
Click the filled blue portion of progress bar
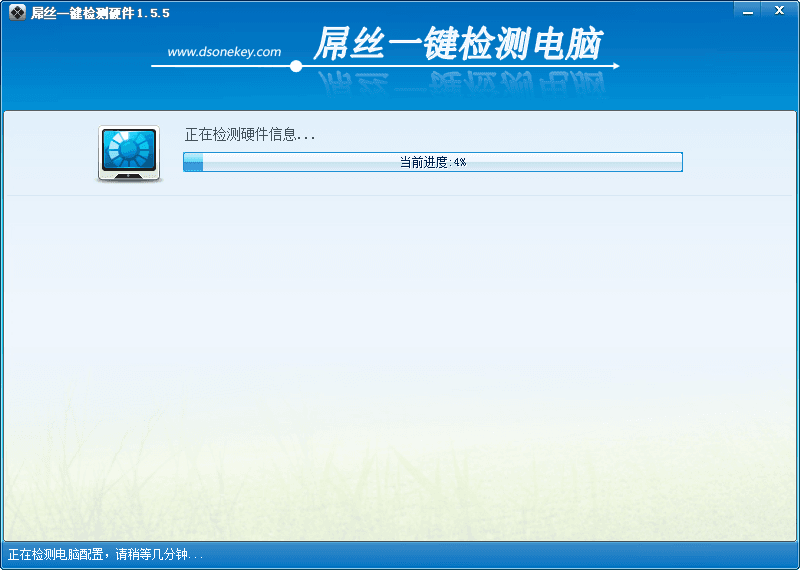(x=193, y=162)
